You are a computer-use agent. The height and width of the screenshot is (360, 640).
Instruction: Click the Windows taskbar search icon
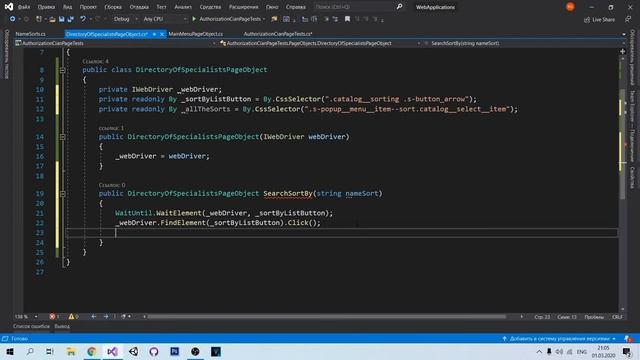click(30, 351)
